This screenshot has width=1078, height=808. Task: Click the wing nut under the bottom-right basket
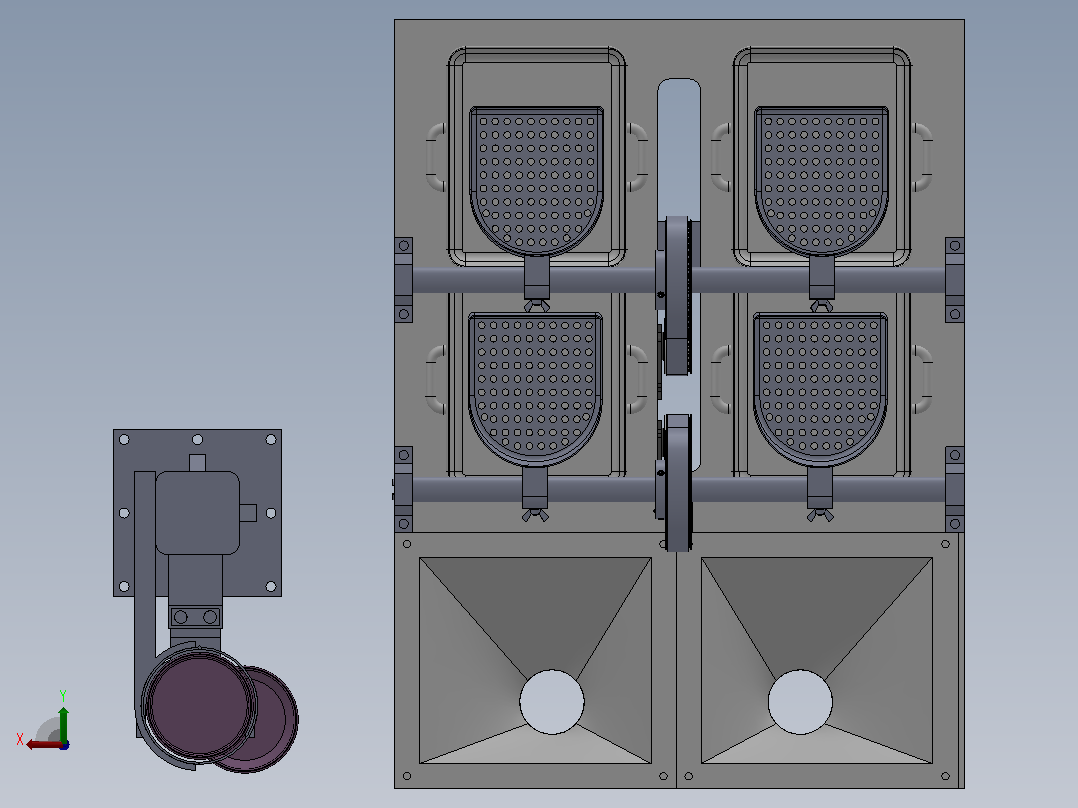tap(820, 515)
